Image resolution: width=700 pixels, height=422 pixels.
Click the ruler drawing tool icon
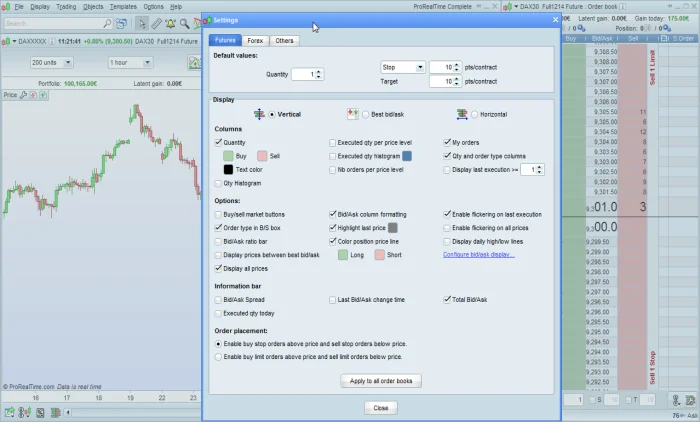coord(157,22)
